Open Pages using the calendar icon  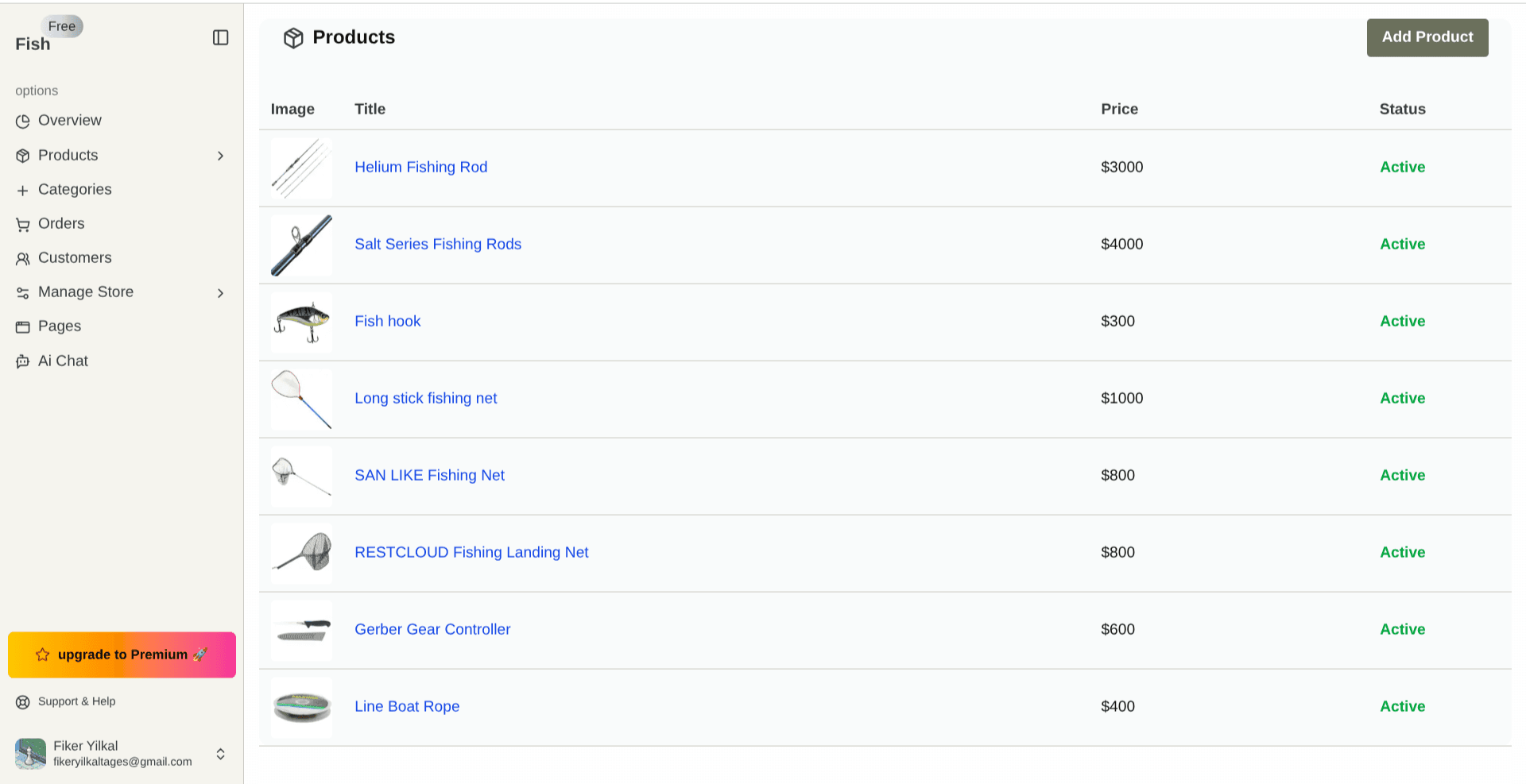coord(22,326)
